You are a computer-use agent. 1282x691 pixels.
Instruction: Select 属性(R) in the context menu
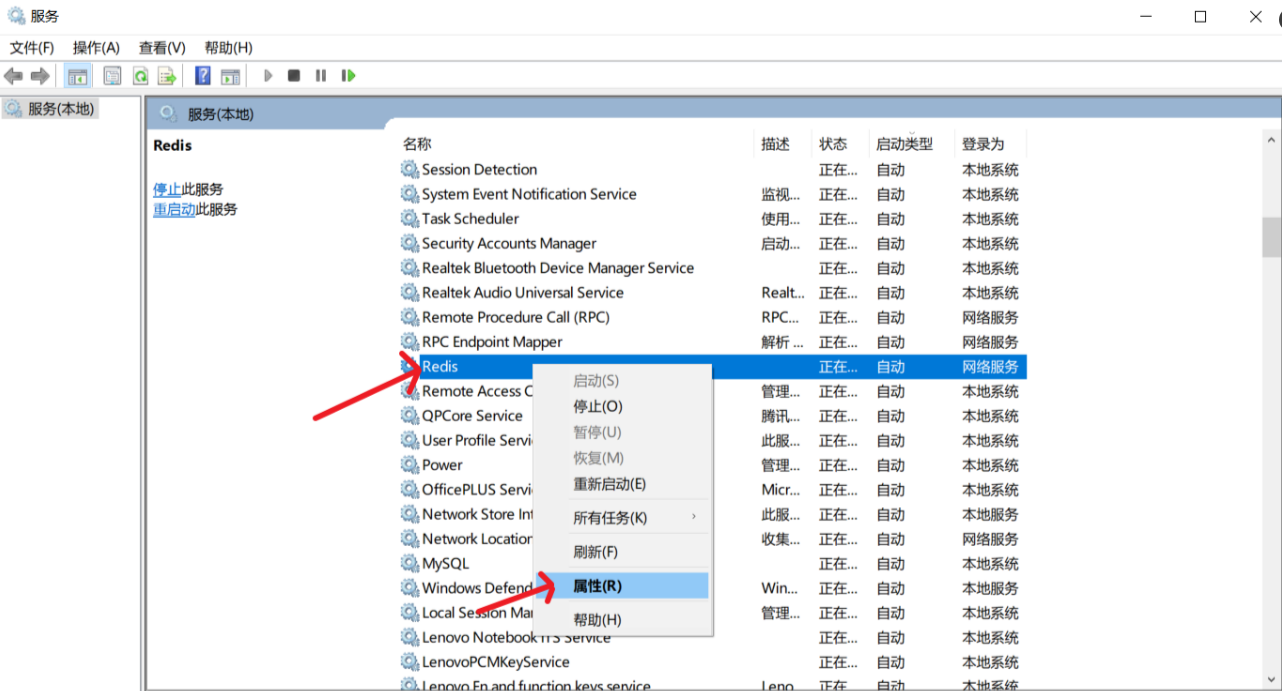tap(597, 587)
